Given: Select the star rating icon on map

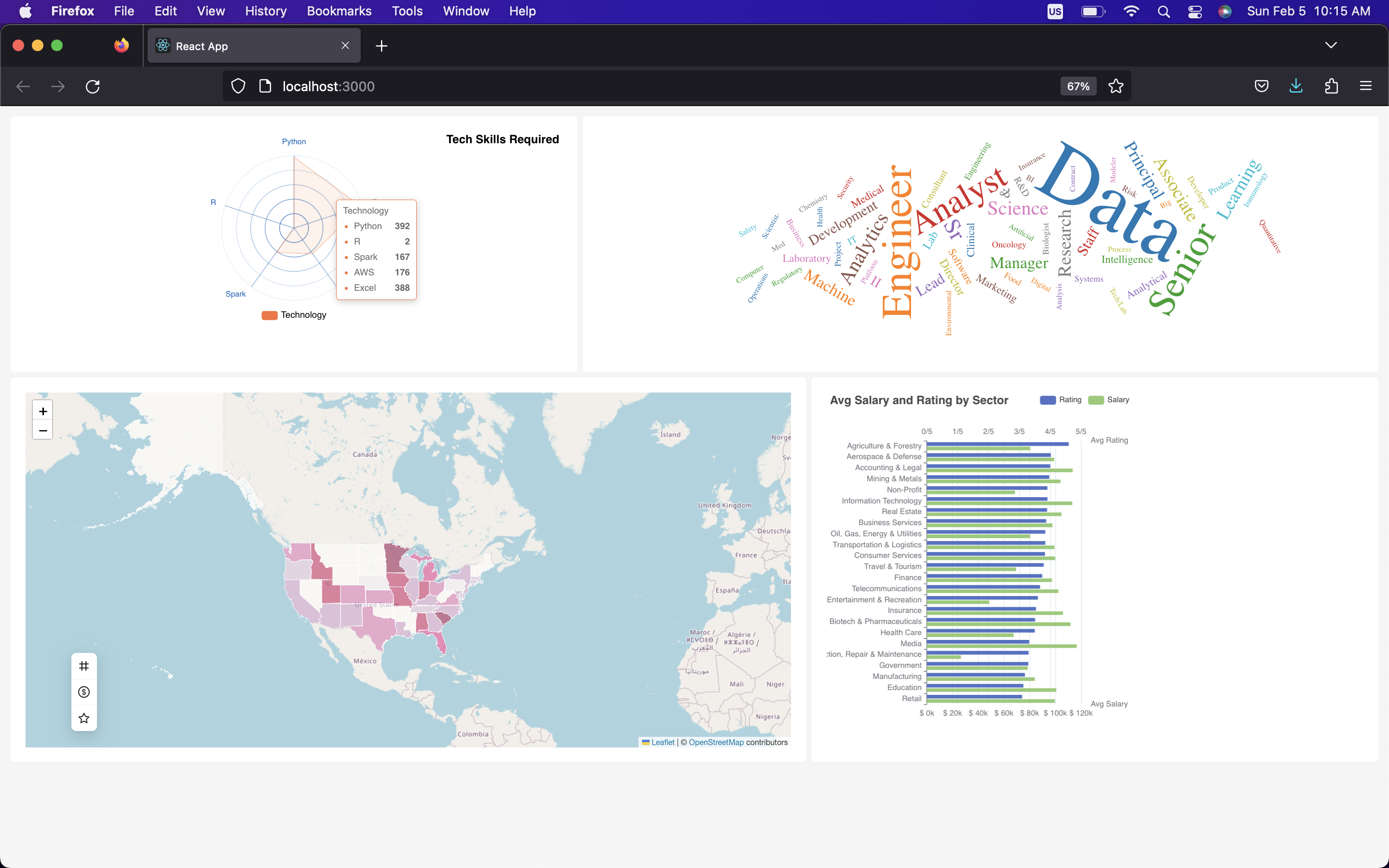Looking at the screenshot, I should click(x=84, y=718).
